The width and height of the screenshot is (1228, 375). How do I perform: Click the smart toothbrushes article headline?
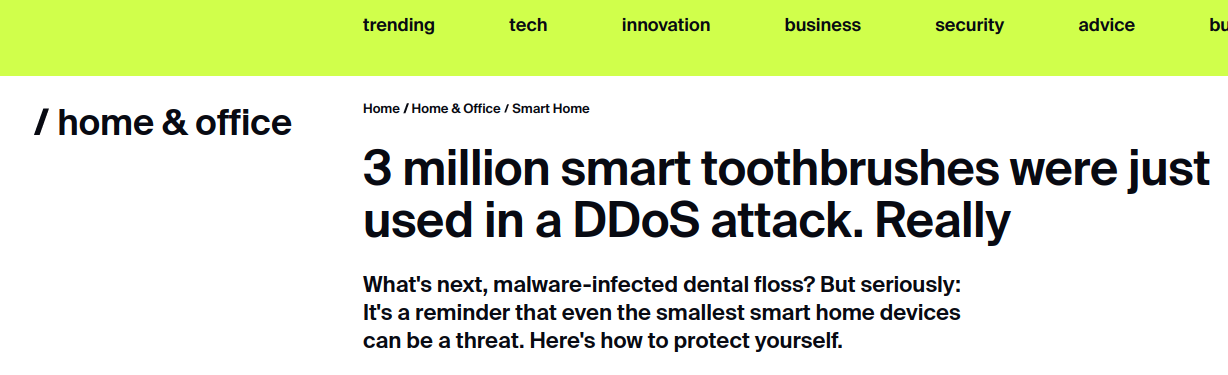786,196
